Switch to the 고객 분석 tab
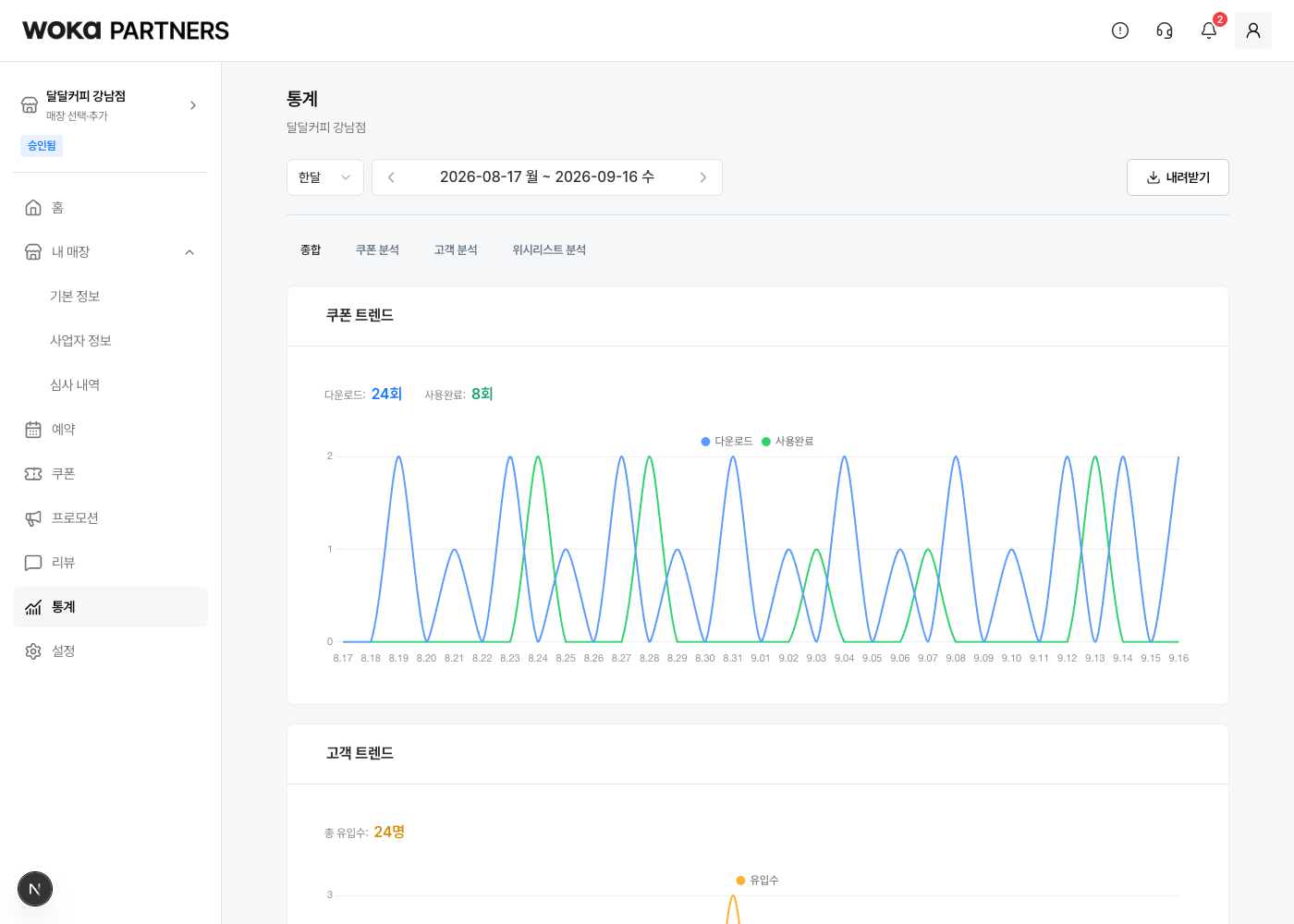1294x924 pixels. tap(456, 249)
